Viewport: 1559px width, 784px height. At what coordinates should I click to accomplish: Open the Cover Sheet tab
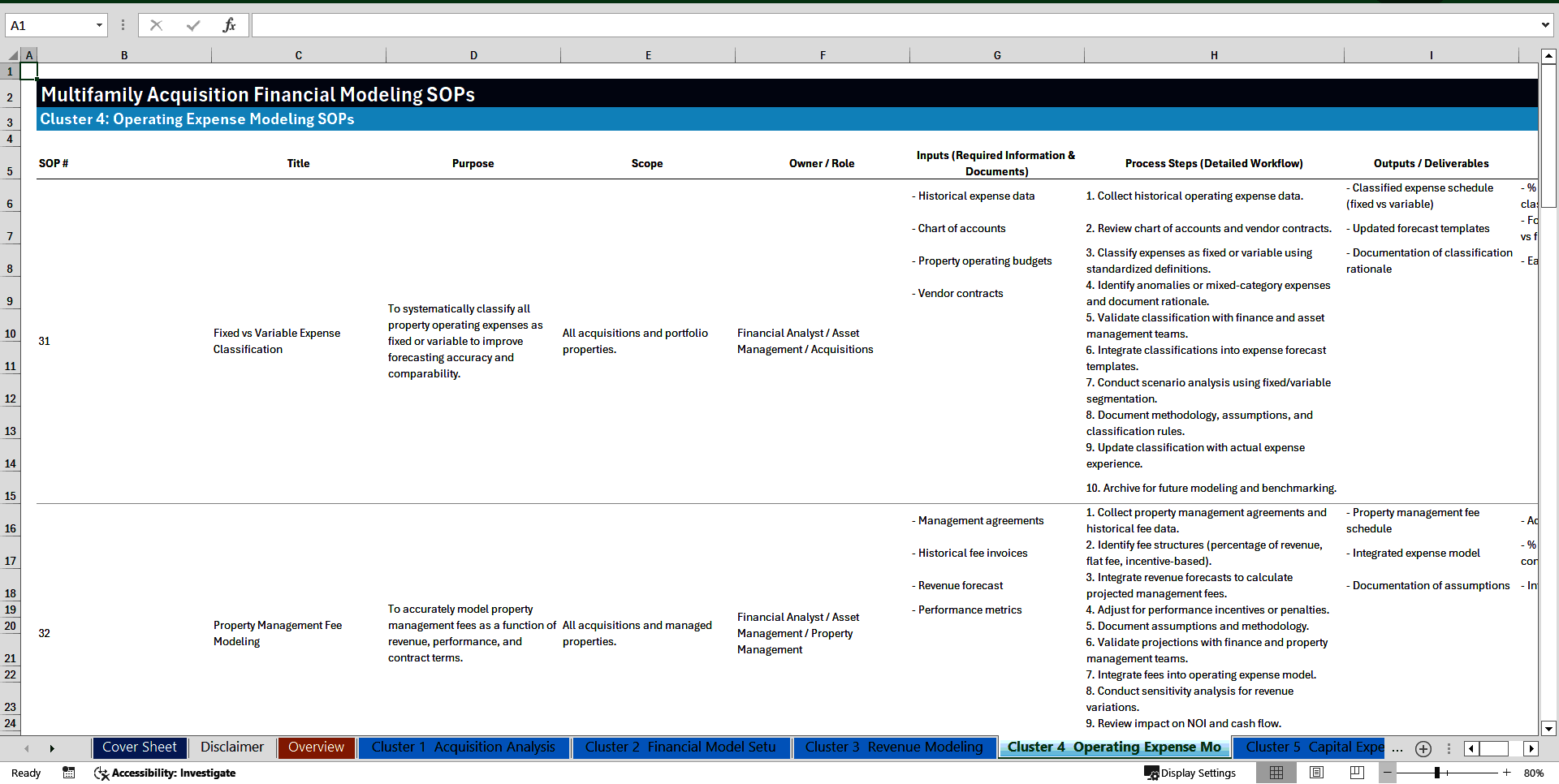point(139,747)
